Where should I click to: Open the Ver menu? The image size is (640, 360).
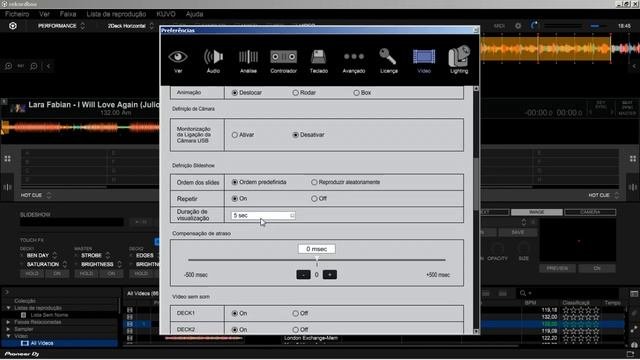[44, 14]
